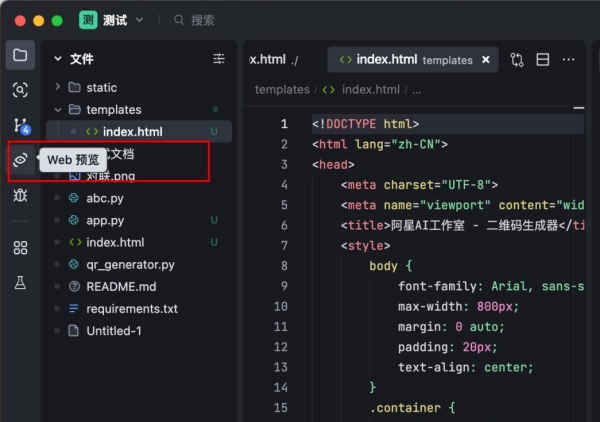Open the testing flask icon

click(20, 283)
